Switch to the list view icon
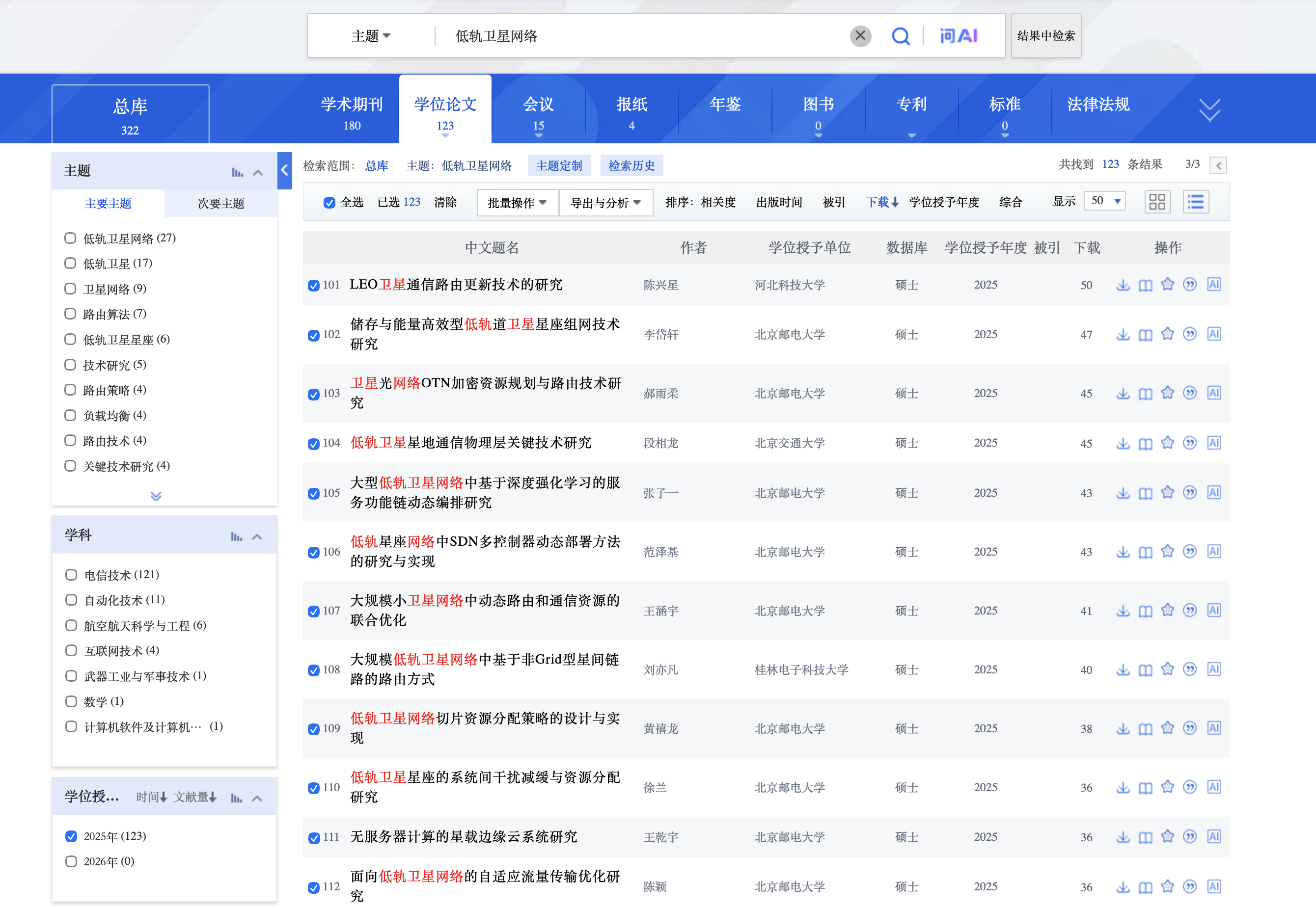The width and height of the screenshot is (1316, 908). click(1195, 201)
